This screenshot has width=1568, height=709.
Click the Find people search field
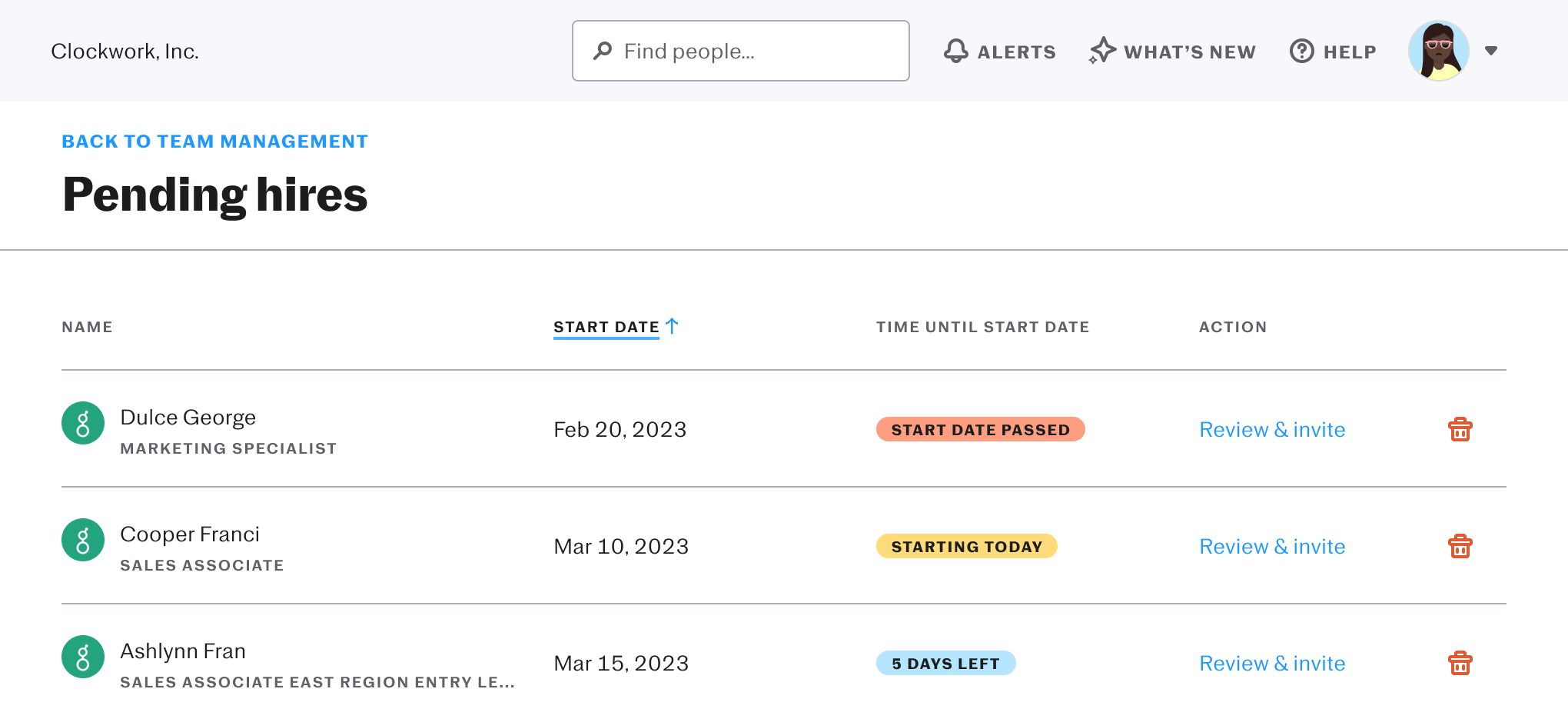[740, 51]
